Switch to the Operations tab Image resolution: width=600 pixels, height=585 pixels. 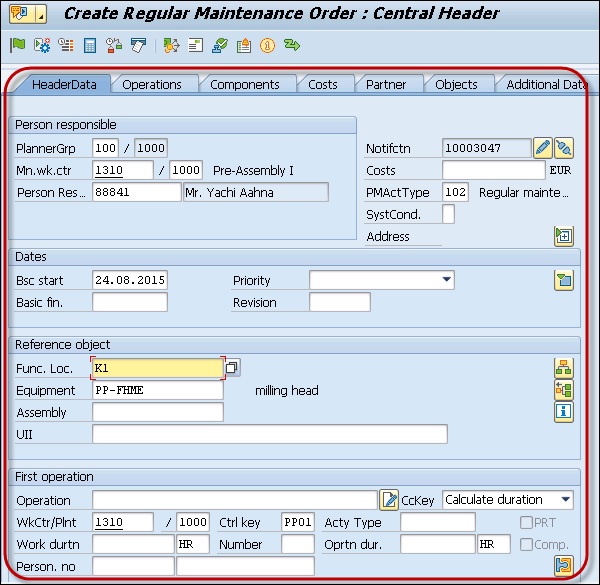[152, 85]
